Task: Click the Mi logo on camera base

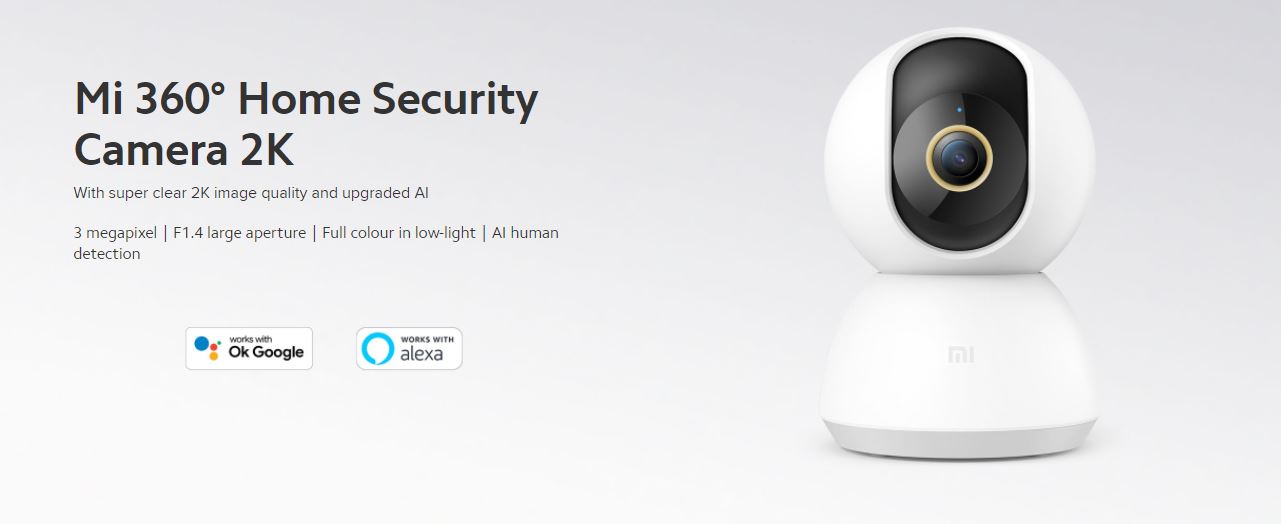Action: point(960,355)
